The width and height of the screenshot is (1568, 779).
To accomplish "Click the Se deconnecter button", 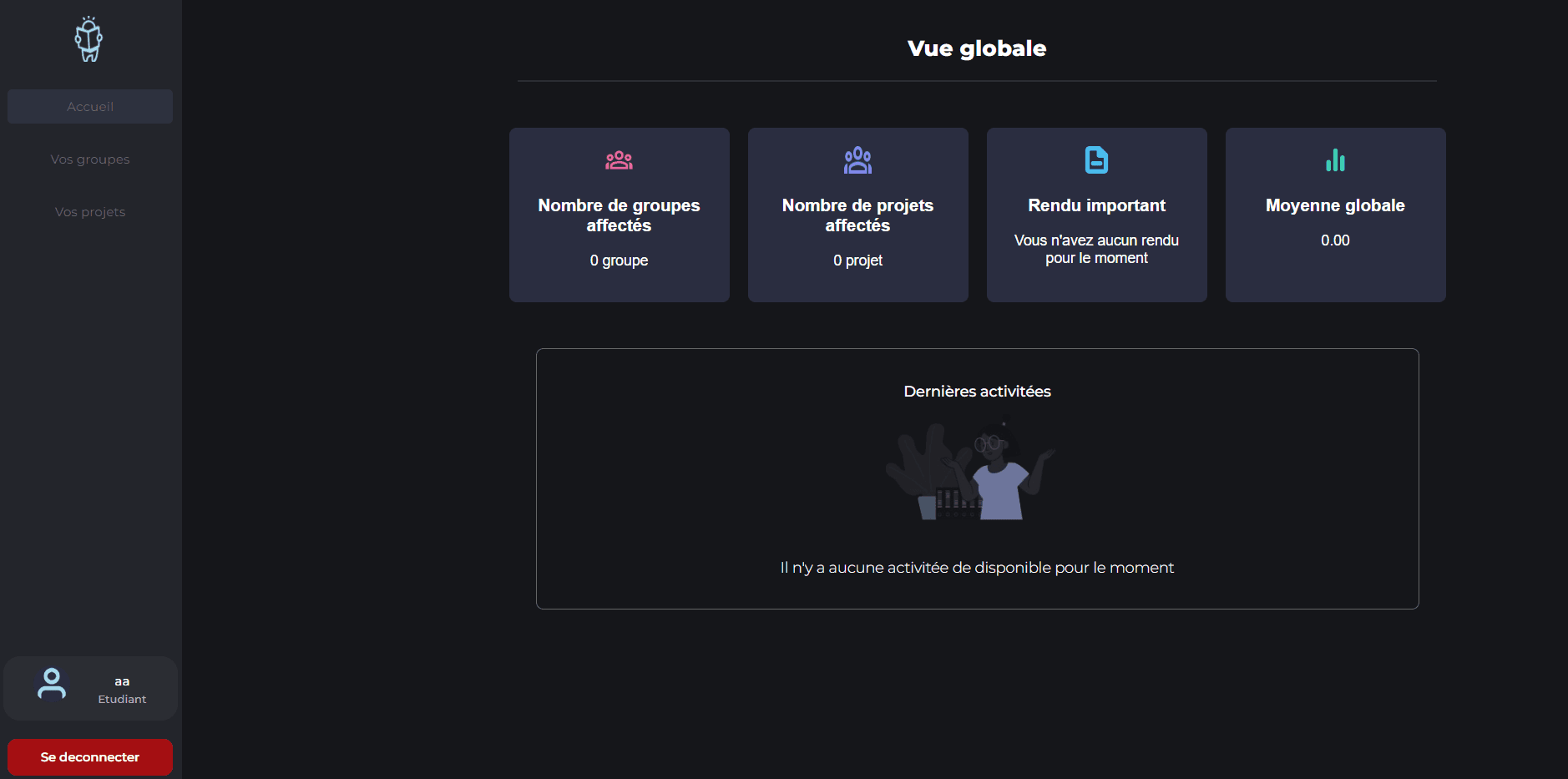I will coord(89,756).
